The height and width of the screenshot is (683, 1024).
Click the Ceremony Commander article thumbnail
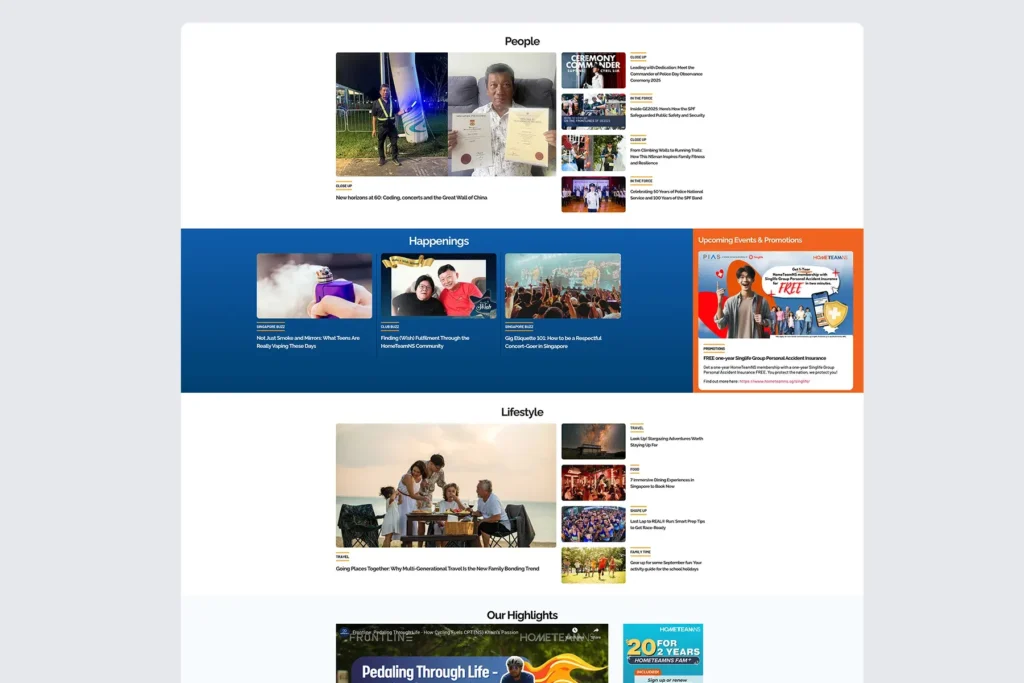(593, 70)
